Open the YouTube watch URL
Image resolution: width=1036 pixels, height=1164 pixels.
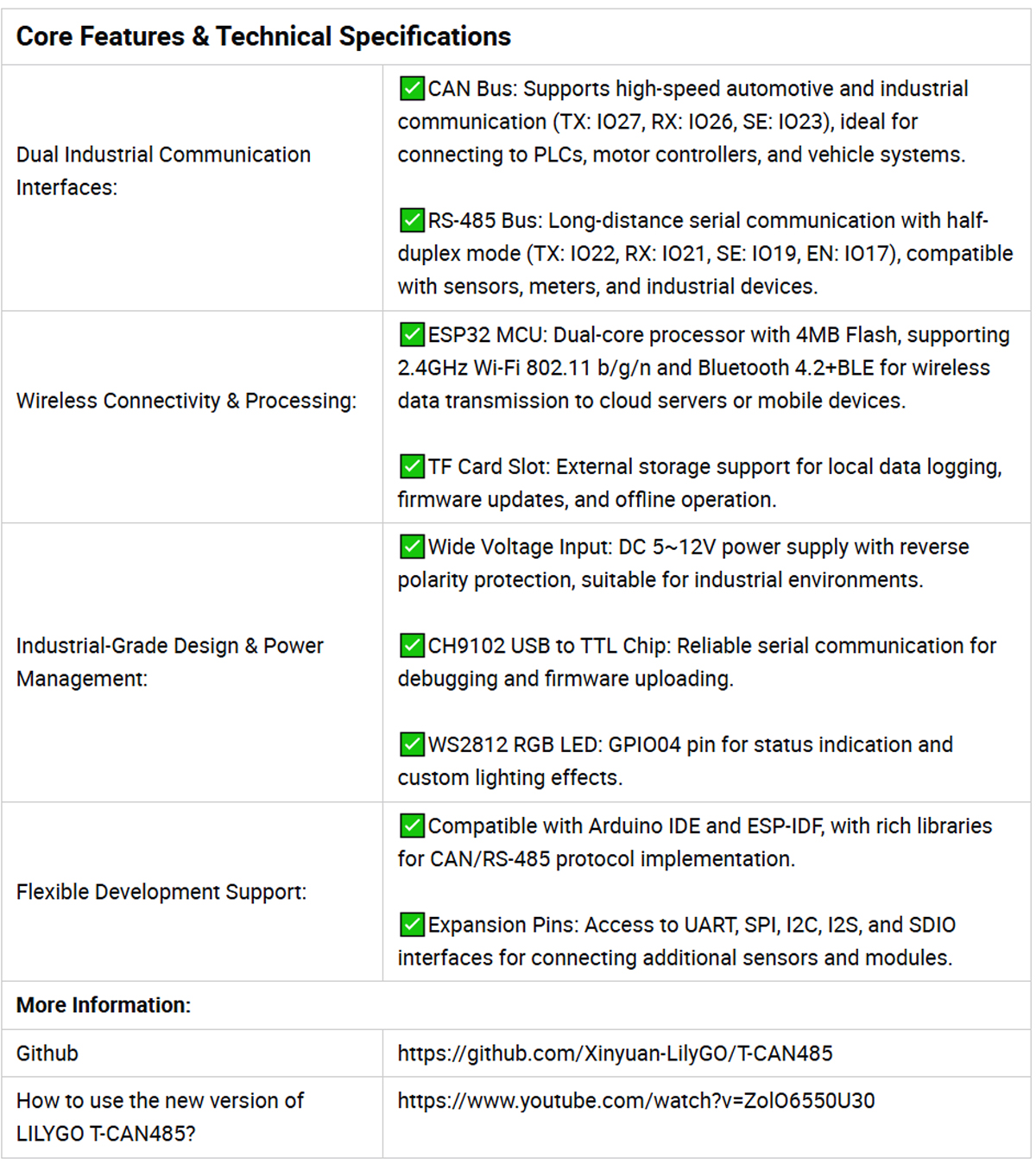635,1101
